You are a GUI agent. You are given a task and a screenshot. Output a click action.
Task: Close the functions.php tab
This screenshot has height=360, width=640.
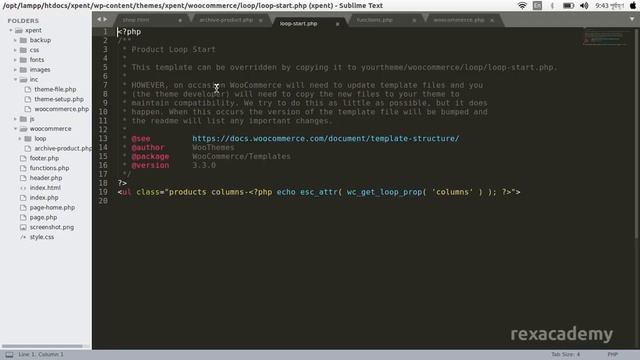pyautogui.click(x=414, y=20)
